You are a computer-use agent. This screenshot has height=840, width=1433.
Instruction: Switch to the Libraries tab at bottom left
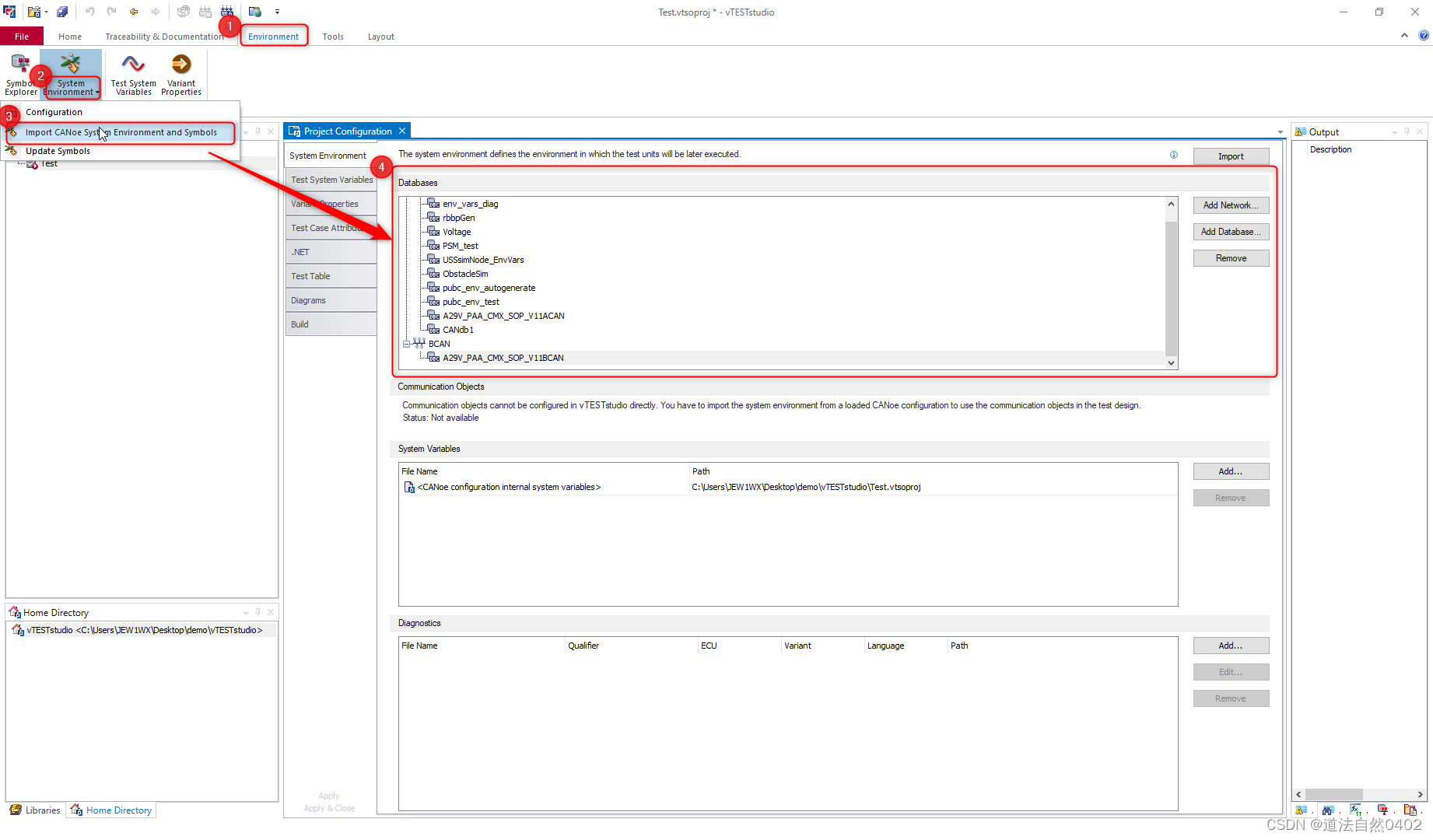pos(35,810)
